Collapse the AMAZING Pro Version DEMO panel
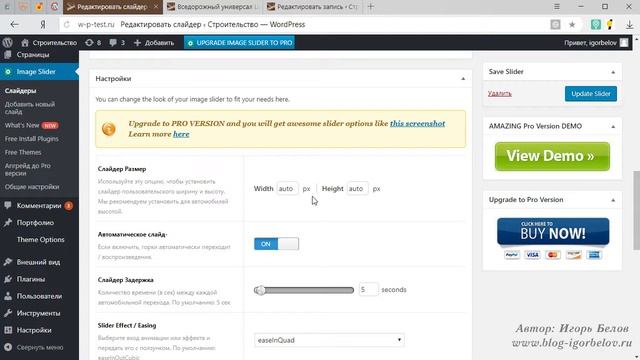 pyautogui.click(x=613, y=127)
